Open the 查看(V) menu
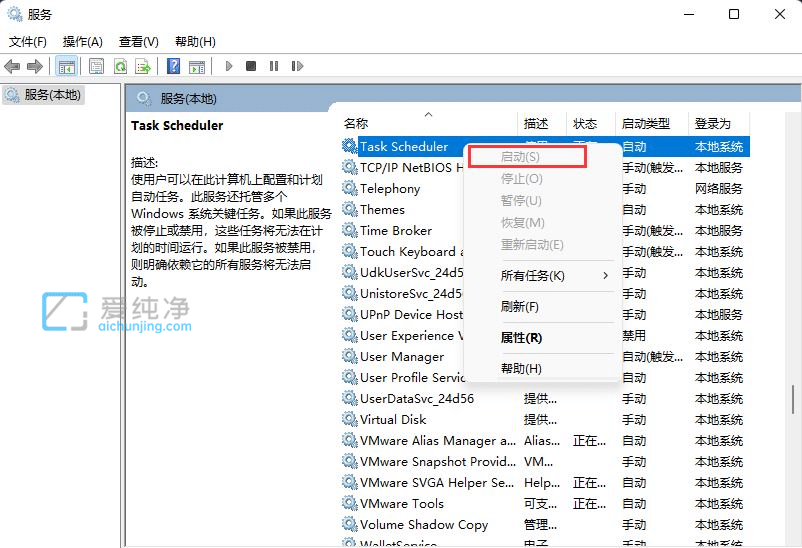This screenshot has height=548, width=802. tap(139, 41)
